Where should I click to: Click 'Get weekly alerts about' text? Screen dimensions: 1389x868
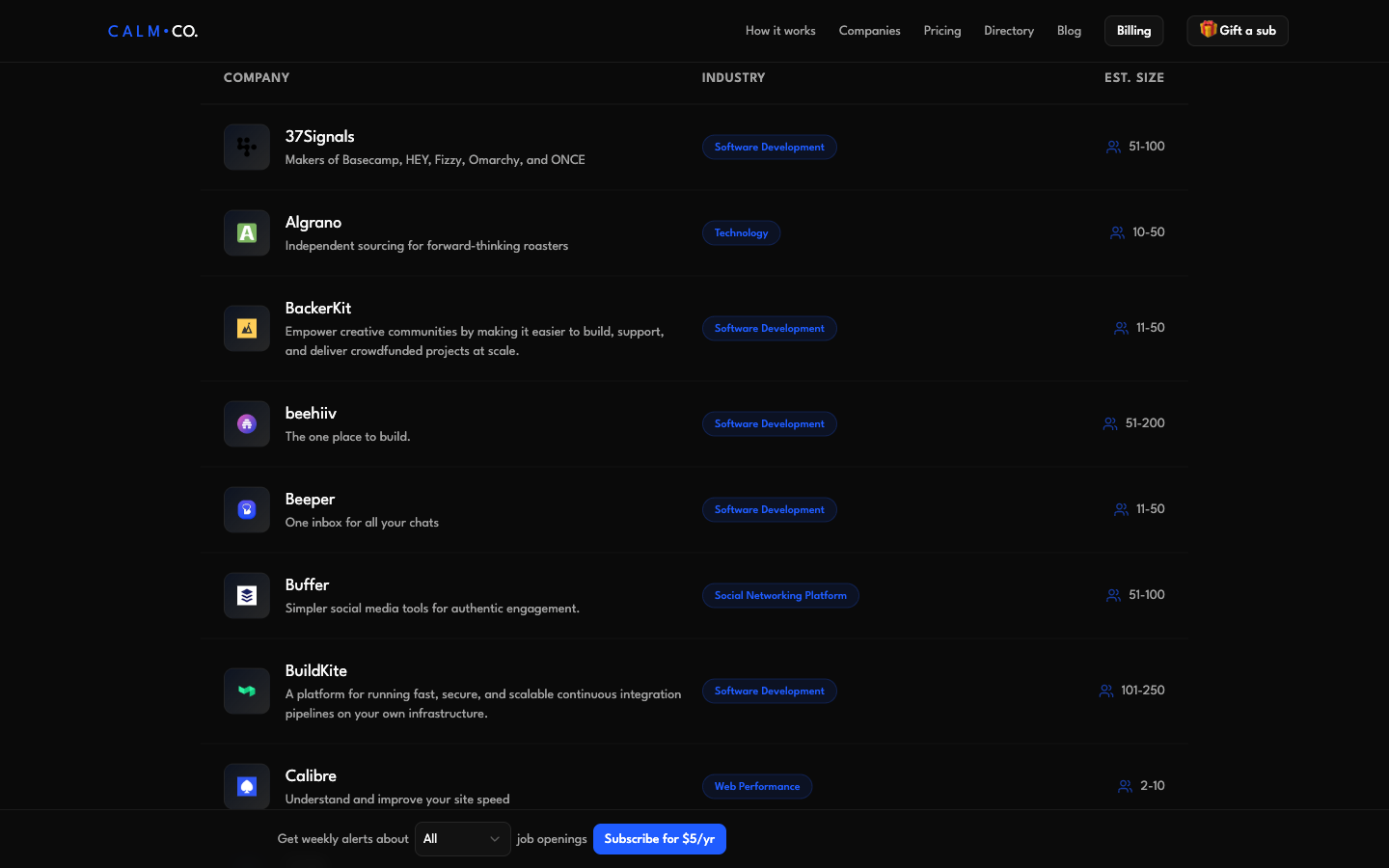(343, 839)
